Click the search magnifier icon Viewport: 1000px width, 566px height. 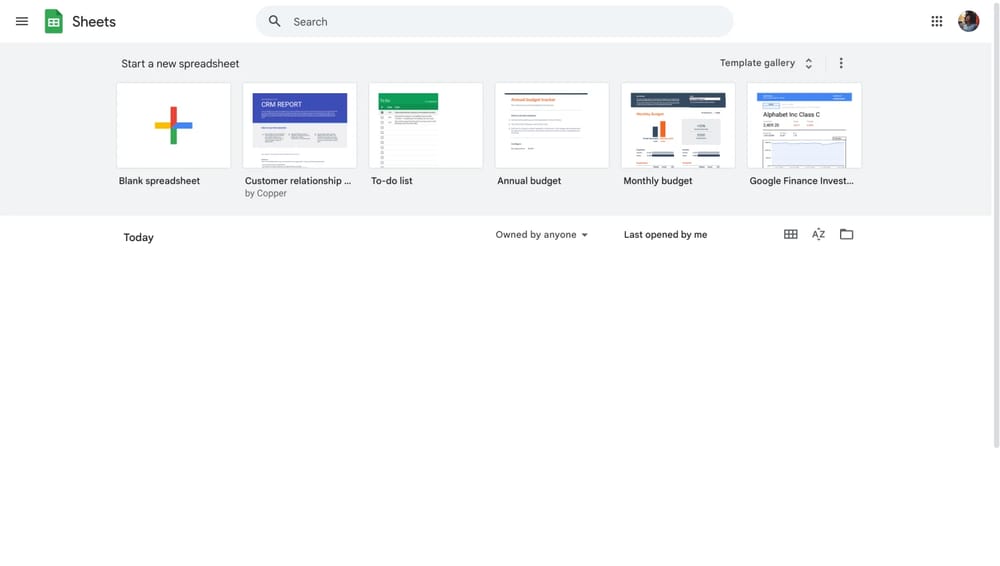pos(275,21)
